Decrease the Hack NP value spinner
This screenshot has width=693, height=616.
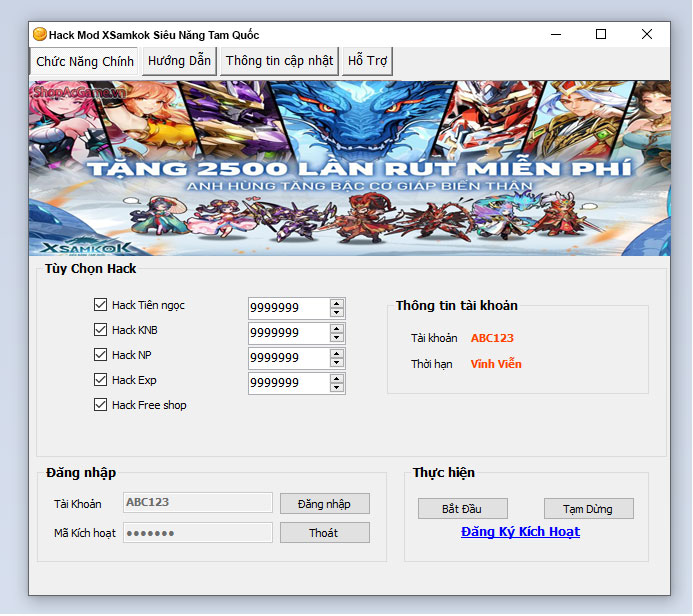(x=337, y=363)
